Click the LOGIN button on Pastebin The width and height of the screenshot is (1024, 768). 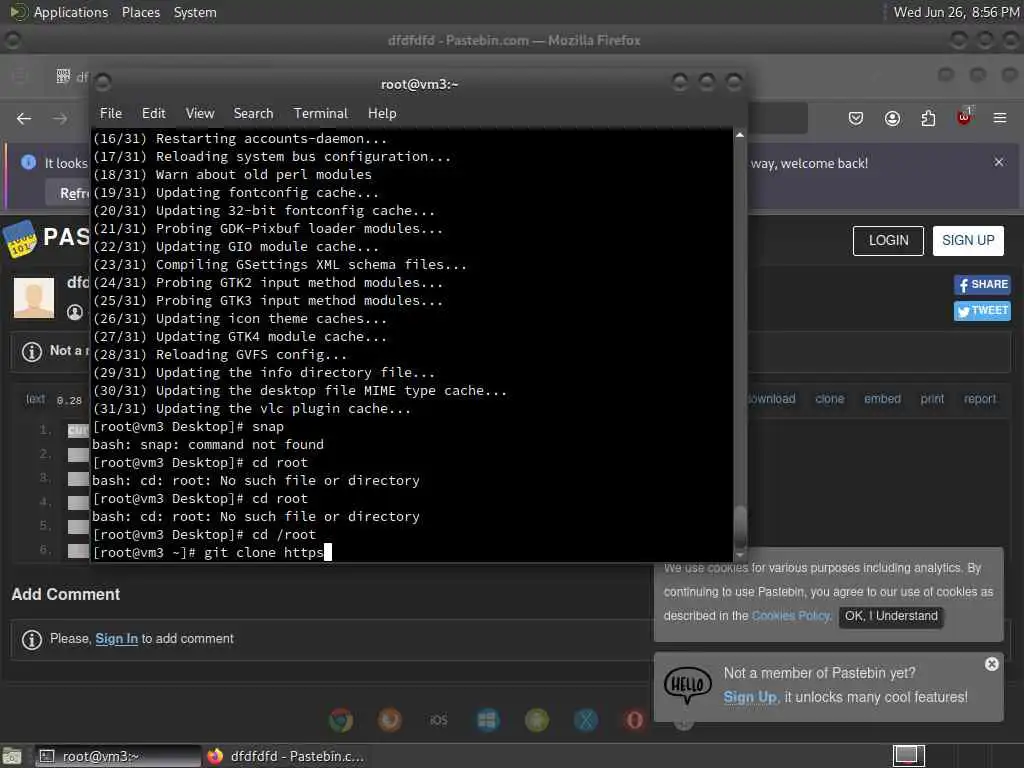888,240
